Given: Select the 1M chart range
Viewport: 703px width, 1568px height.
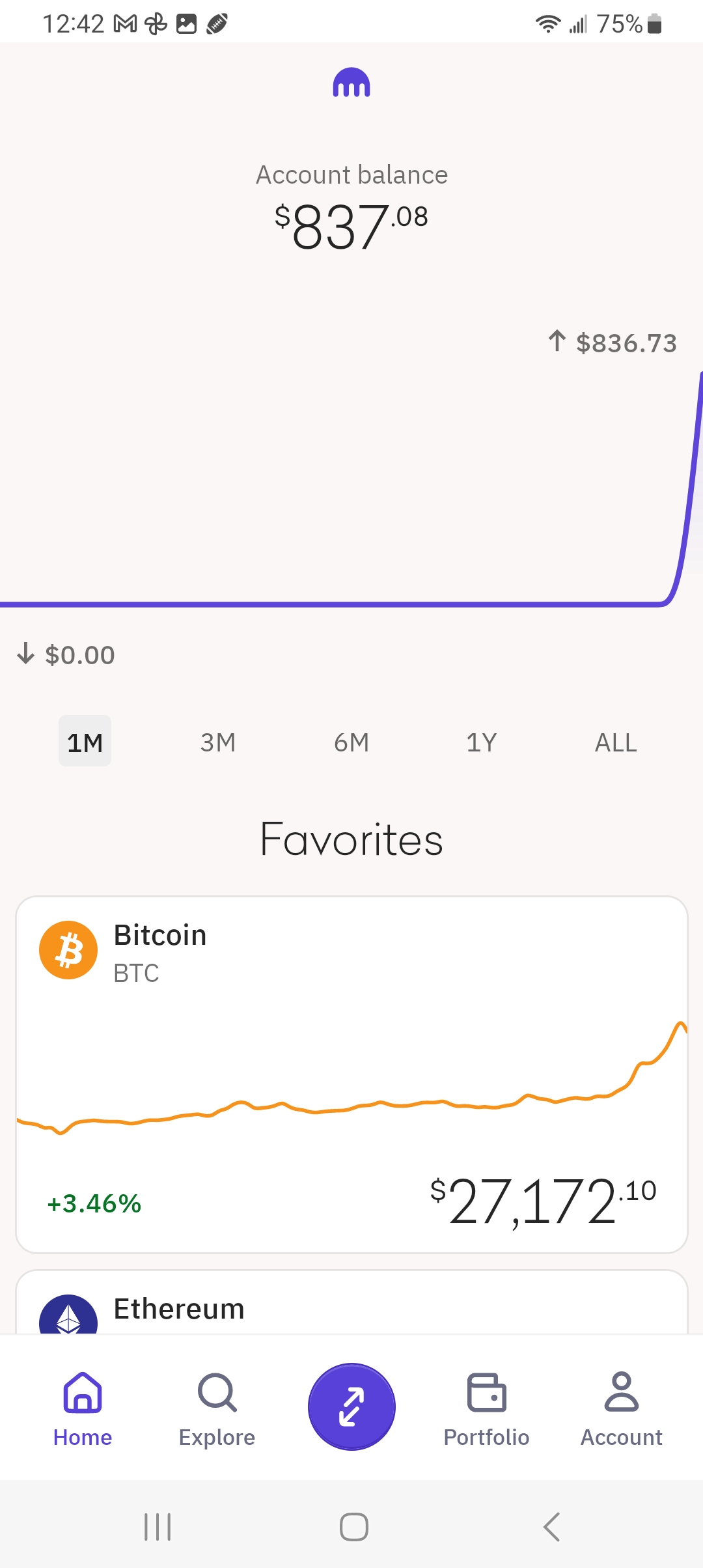Looking at the screenshot, I should click(85, 742).
